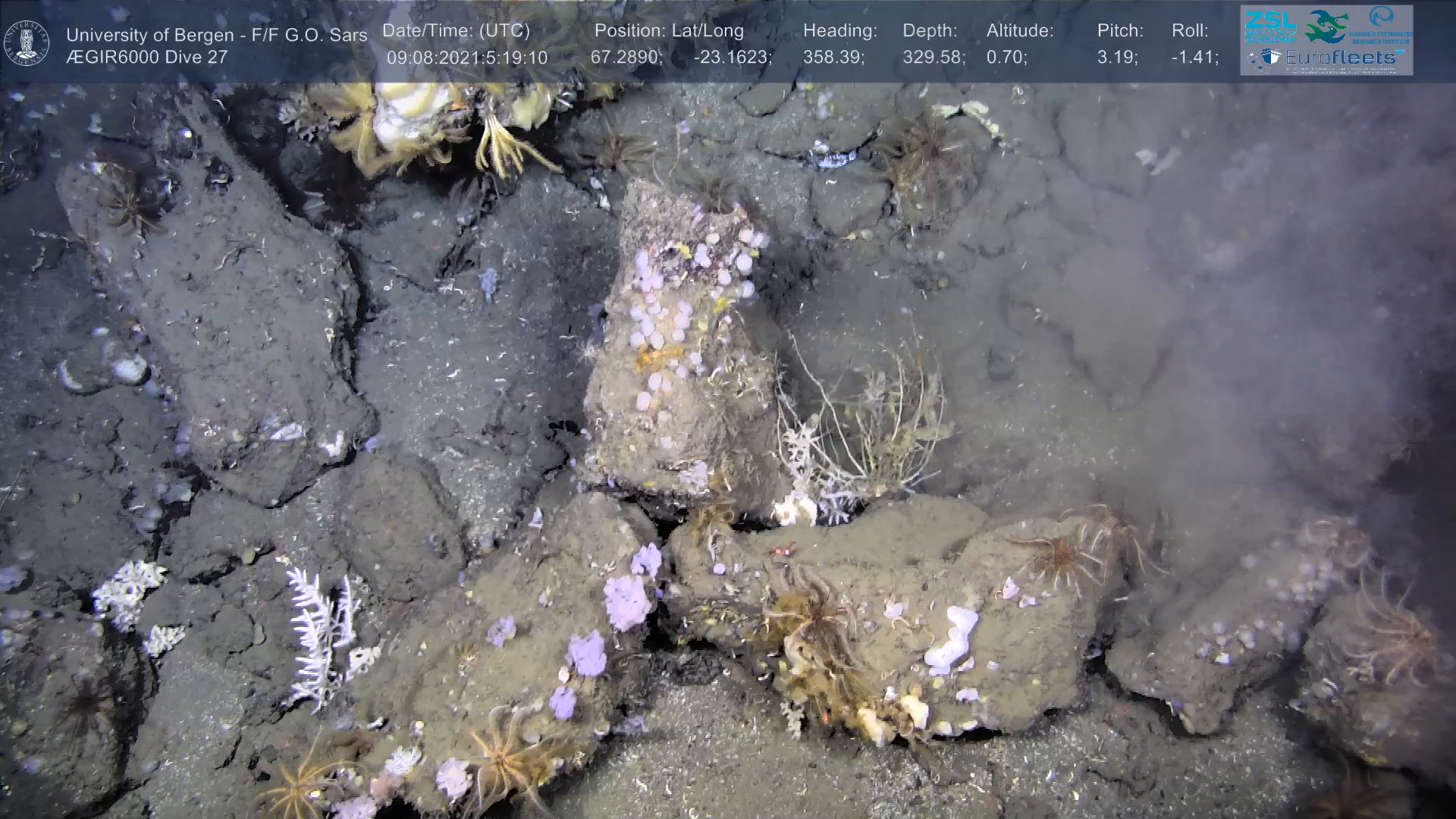The height and width of the screenshot is (819, 1456).
Task: Click the ZSL Institute of Zoology logo
Action: click(1270, 26)
